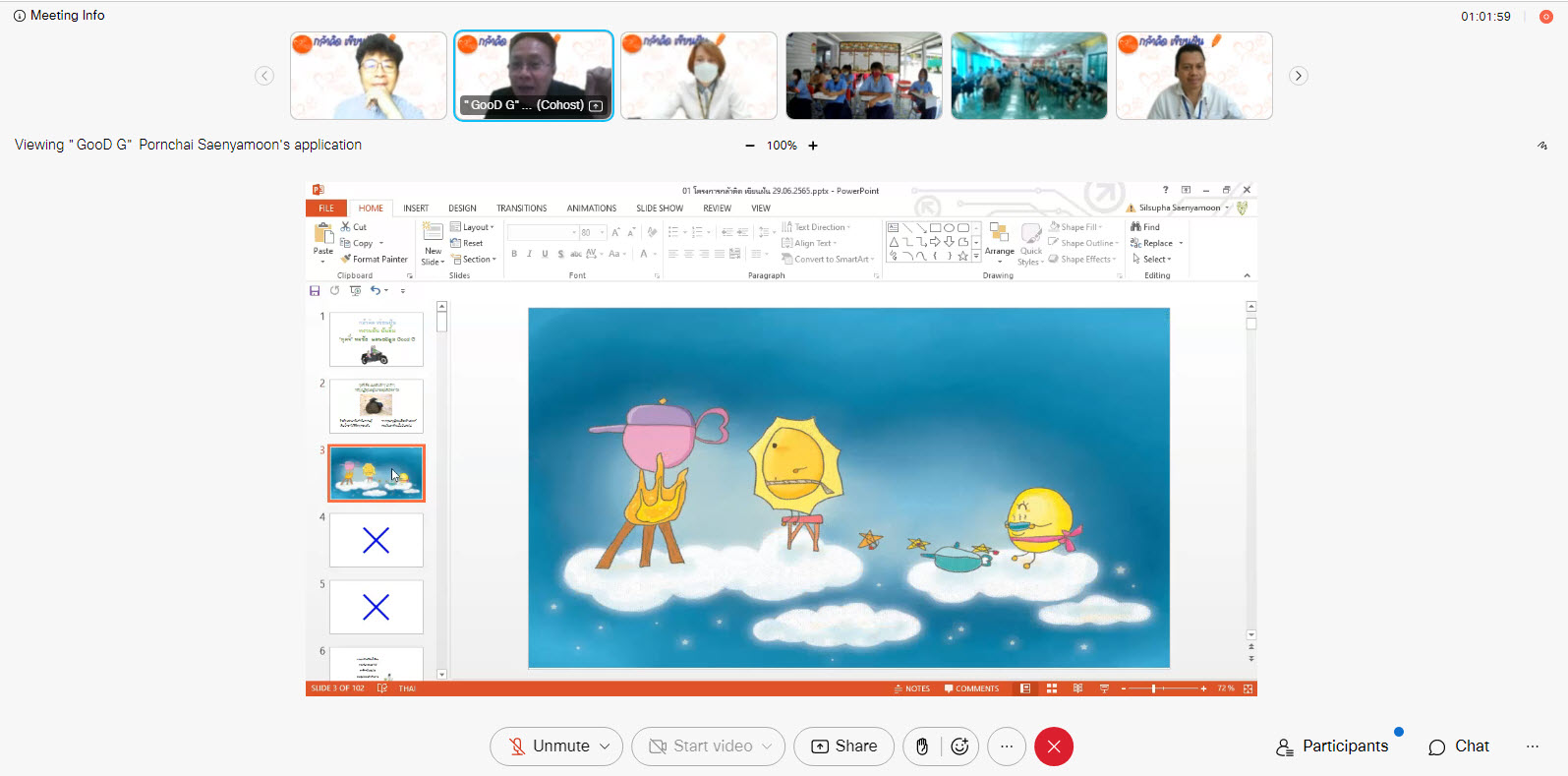Open the emoji reactions picker
The height and width of the screenshot is (776, 1568).
pyautogui.click(x=960, y=746)
